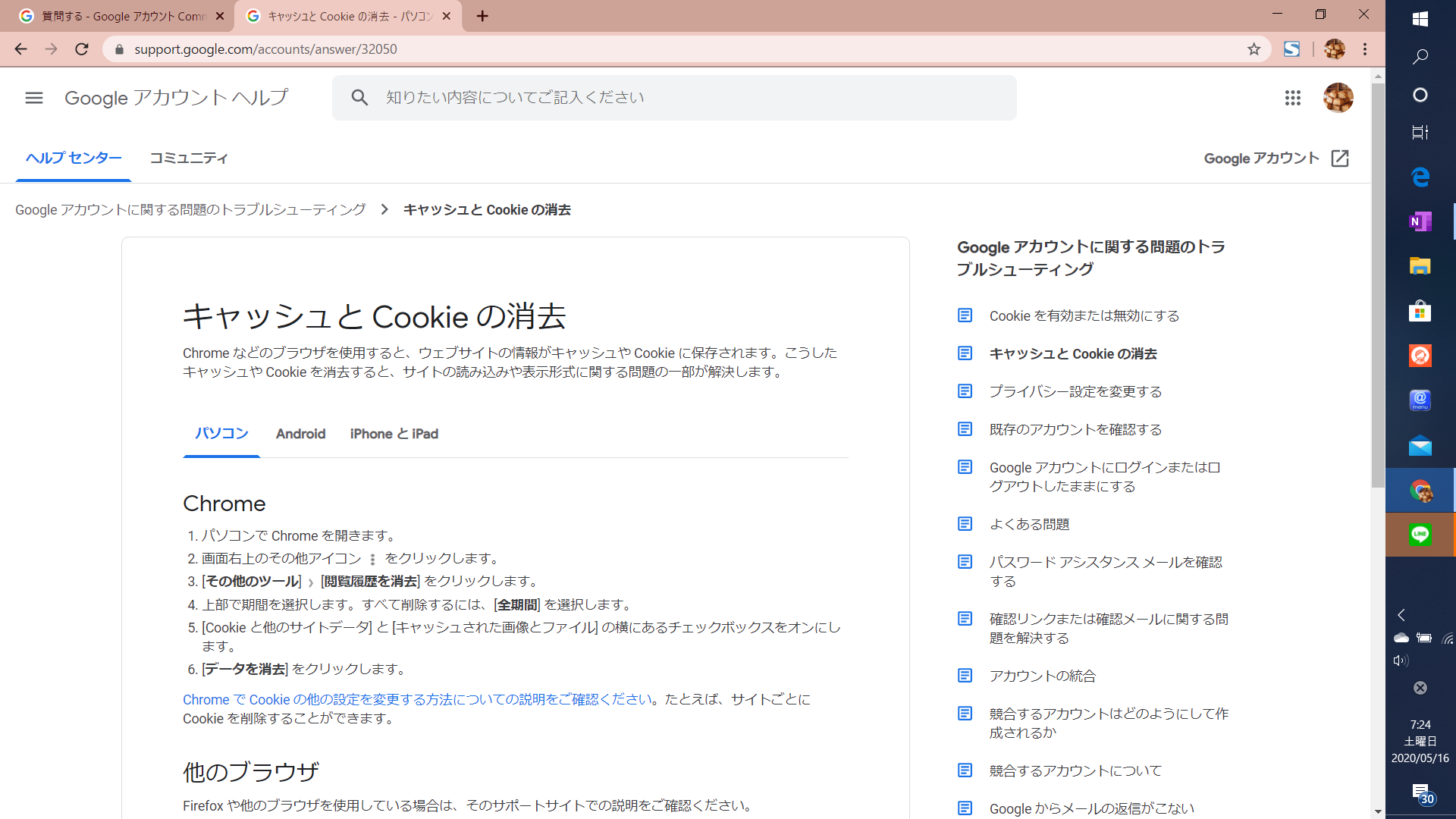Open Task View on taskbar

(x=1420, y=133)
